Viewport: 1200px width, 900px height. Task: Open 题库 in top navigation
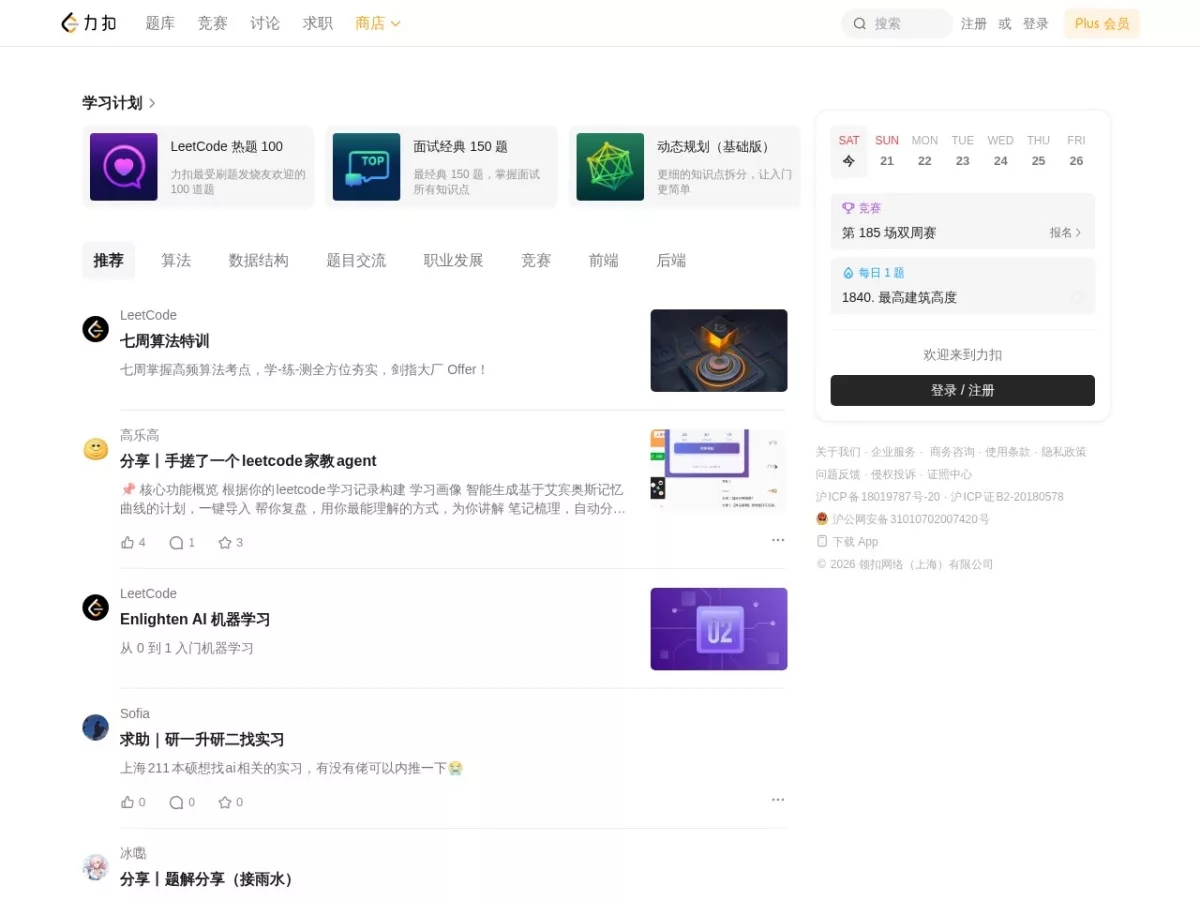click(x=160, y=23)
